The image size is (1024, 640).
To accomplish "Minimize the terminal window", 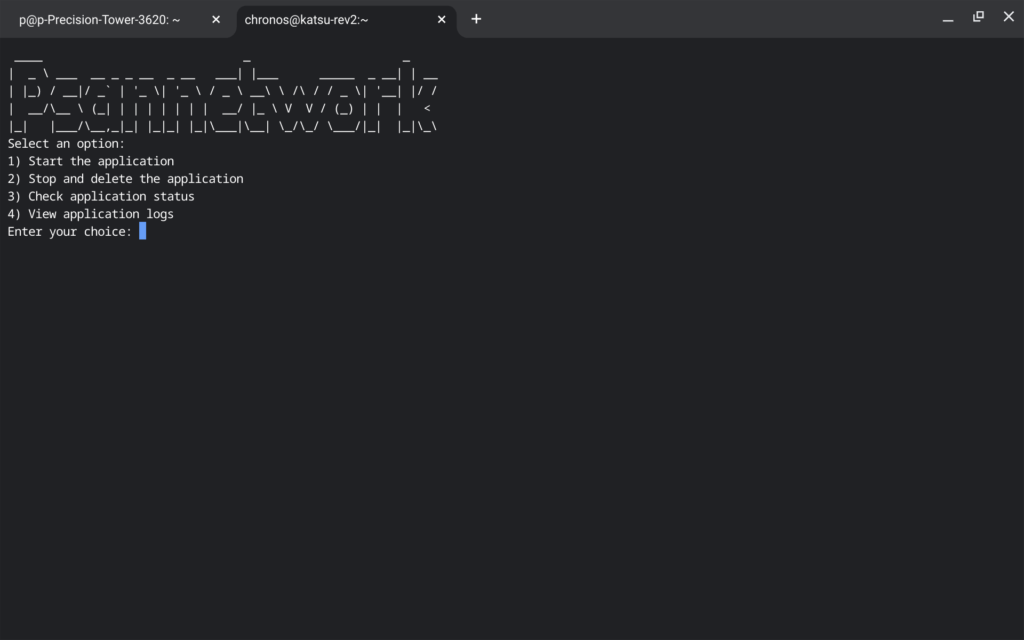I will (x=948, y=18).
